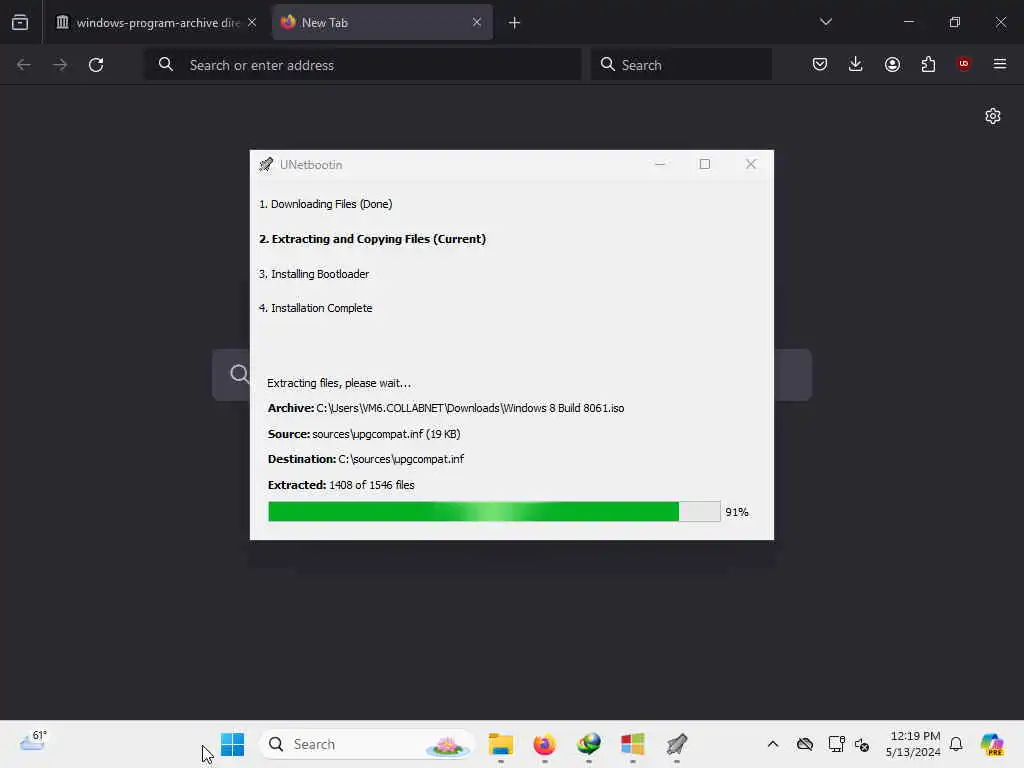This screenshot has width=1024, height=768.
Task: Open Save to Pocket icon
Action: pyautogui.click(x=820, y=64)
